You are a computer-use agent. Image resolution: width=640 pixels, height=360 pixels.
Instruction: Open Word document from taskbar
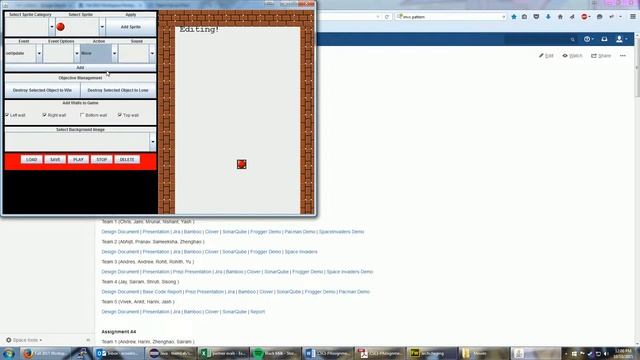point(327,353)
